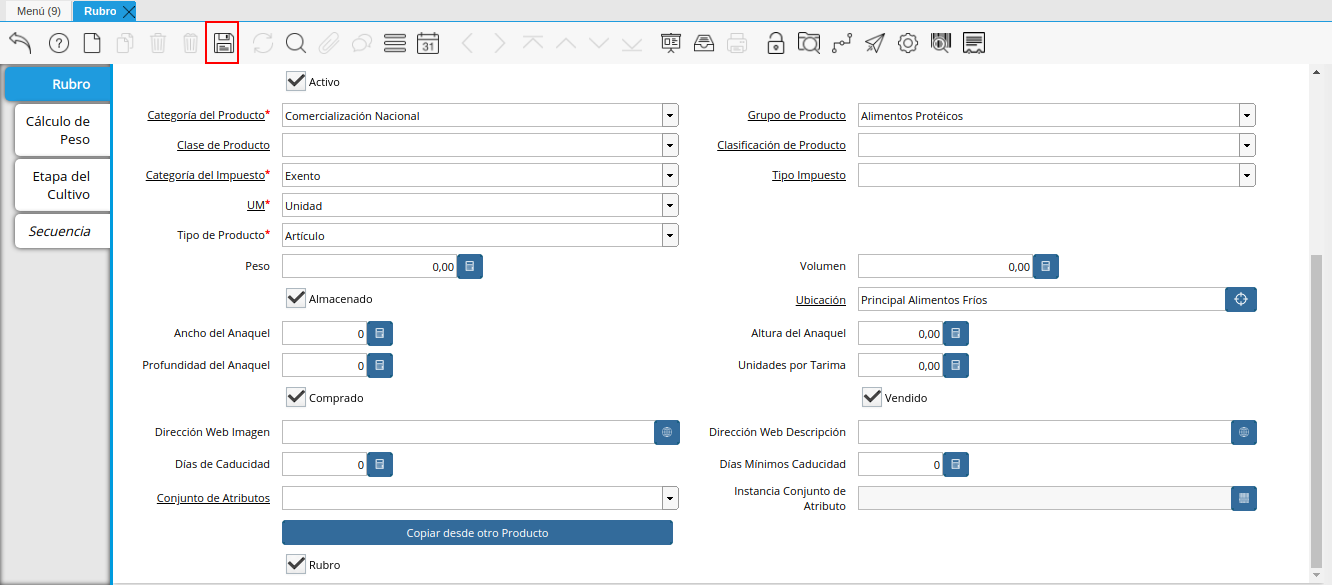The height and width of the screenshot is (585, 1332).
Task: Open the calendar history icon
Action: (x=428, y=43)
